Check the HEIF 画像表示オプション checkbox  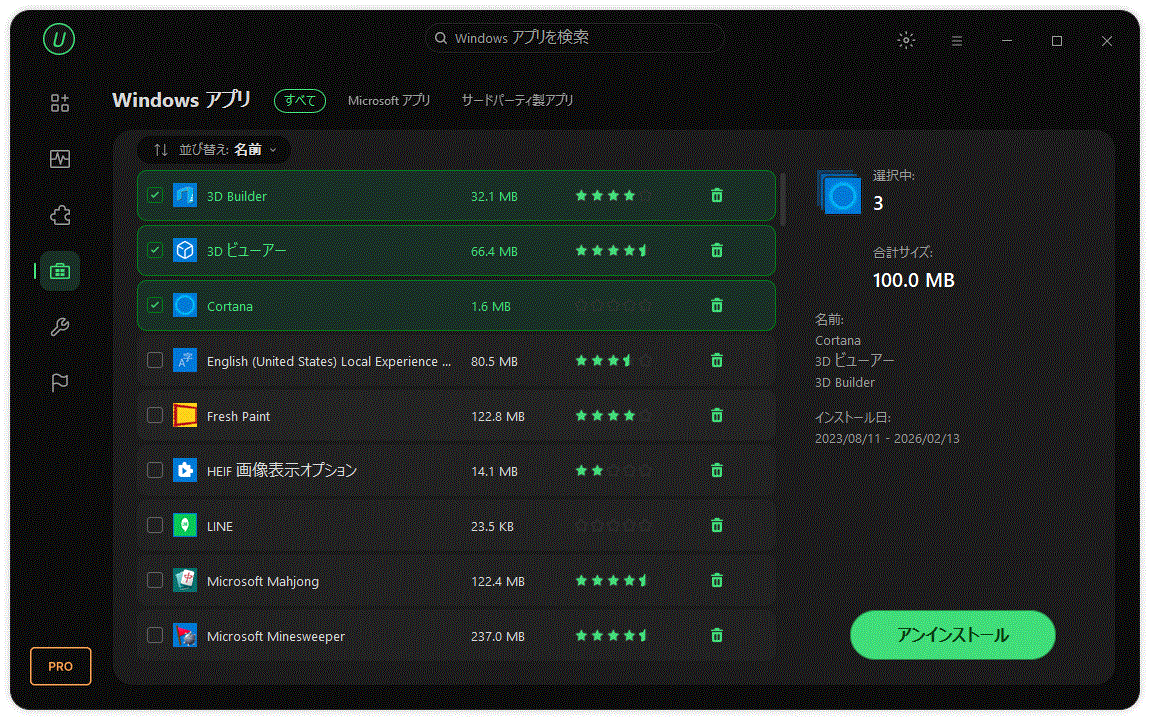(x=155, y=470)
